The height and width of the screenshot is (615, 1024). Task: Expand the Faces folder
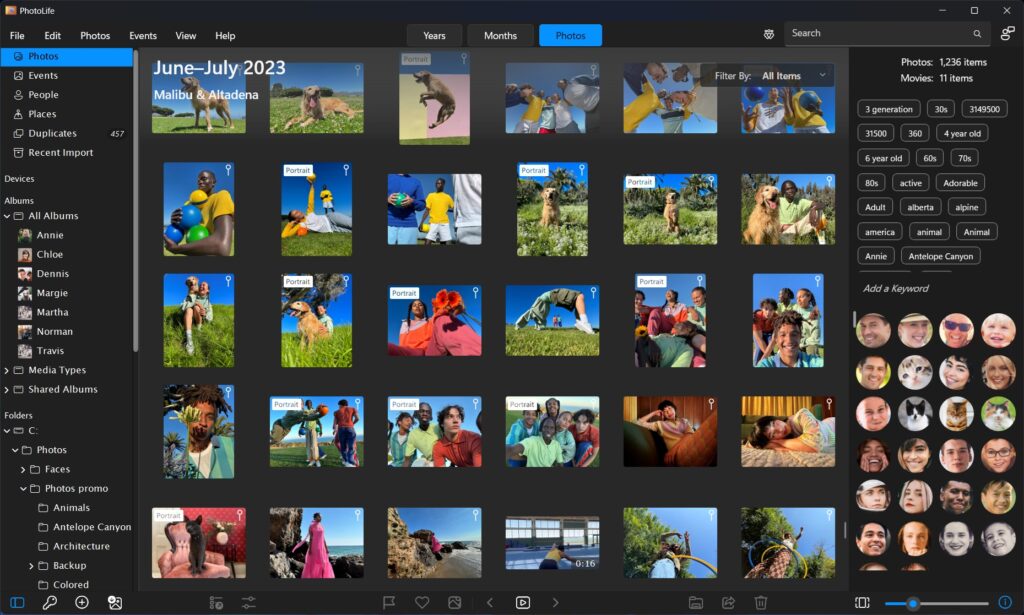[24, 469]
